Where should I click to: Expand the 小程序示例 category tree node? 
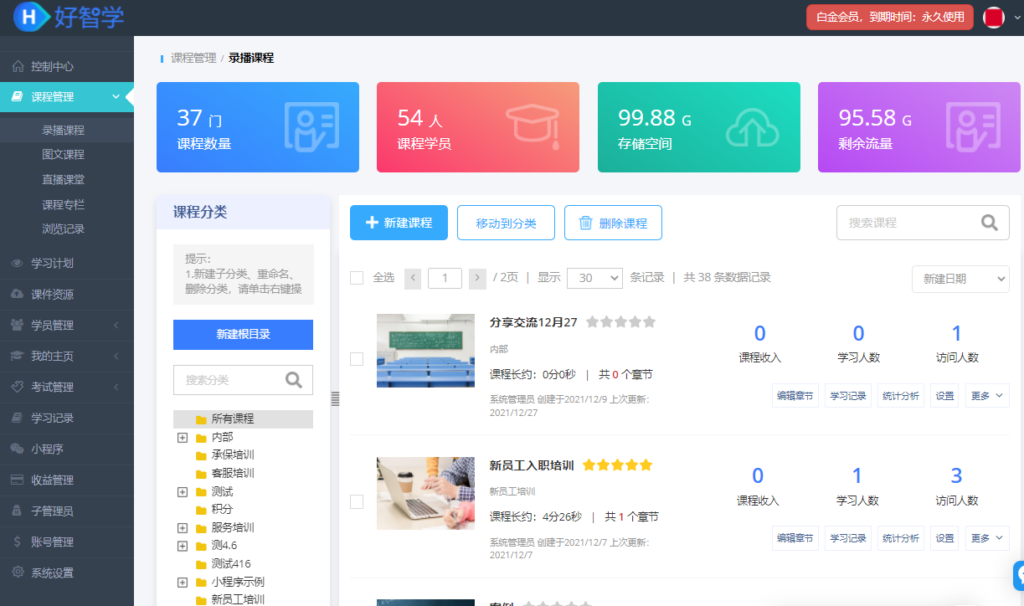click(x=183, y=582)
